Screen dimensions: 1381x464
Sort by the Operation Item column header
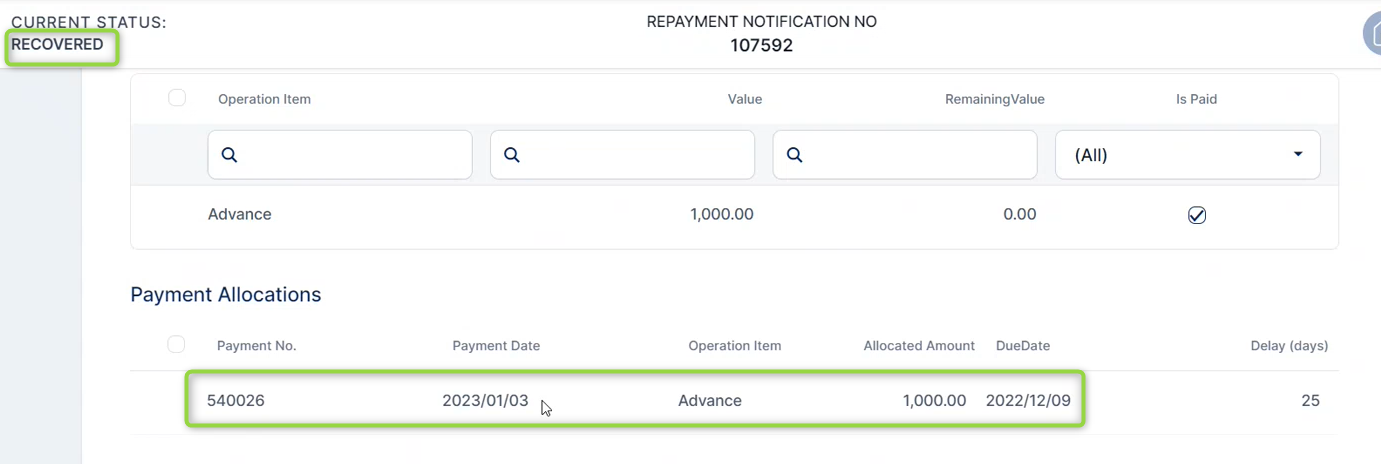tap(264, 99)
